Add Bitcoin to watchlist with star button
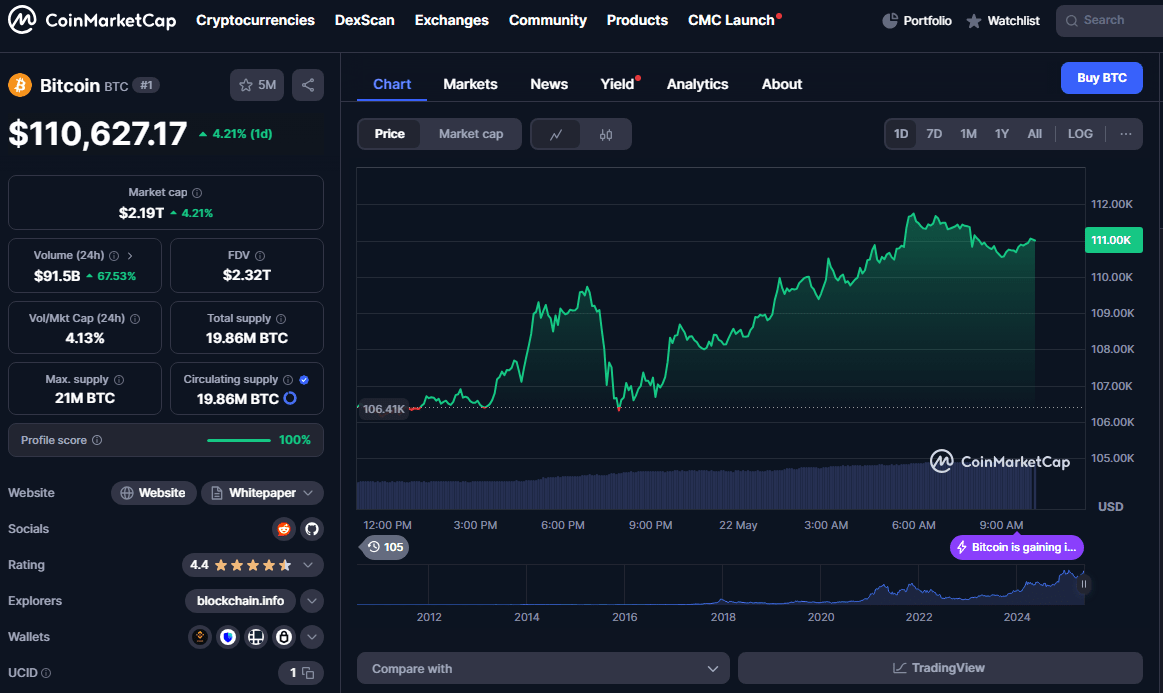Screen dimensions: 1163x693 click(257, 85)
